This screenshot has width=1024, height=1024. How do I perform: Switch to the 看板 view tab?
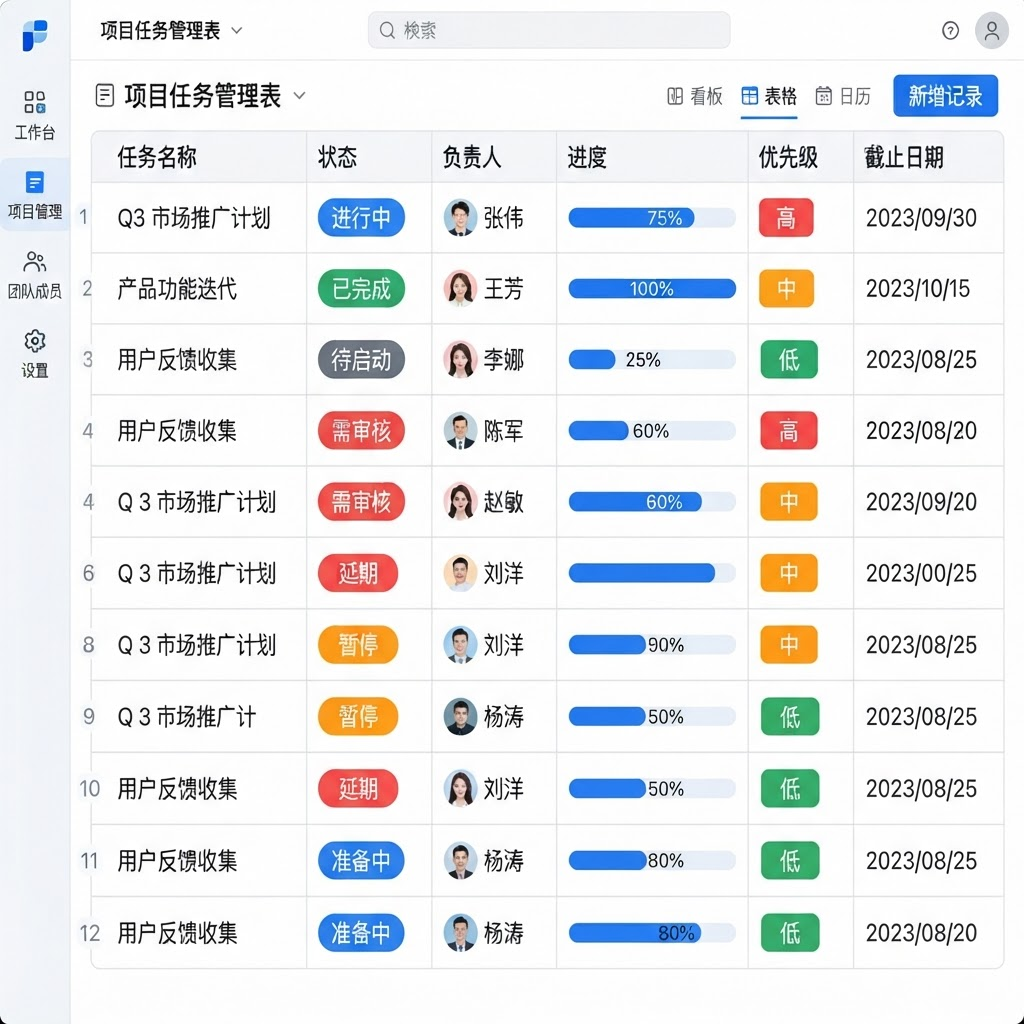pos(695,97)
